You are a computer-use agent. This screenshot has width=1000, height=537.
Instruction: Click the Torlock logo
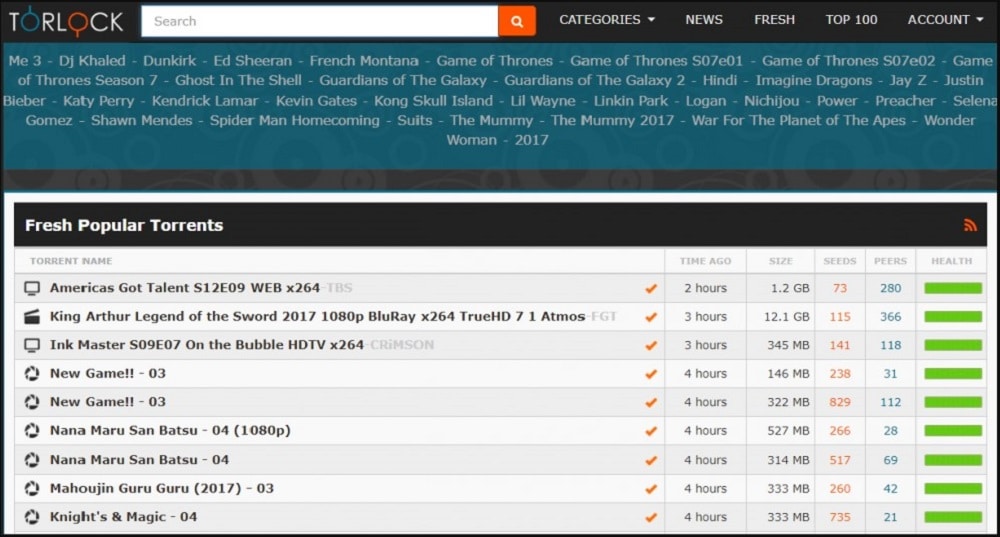pyautogui.click(x=66, y=21)
